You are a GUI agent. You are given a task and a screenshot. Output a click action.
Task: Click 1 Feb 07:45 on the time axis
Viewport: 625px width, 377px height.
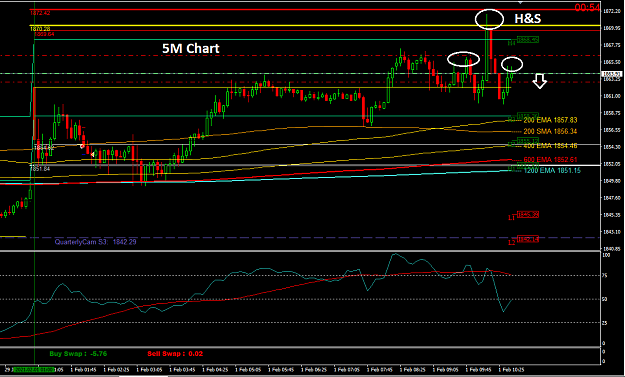pos(380,369)
